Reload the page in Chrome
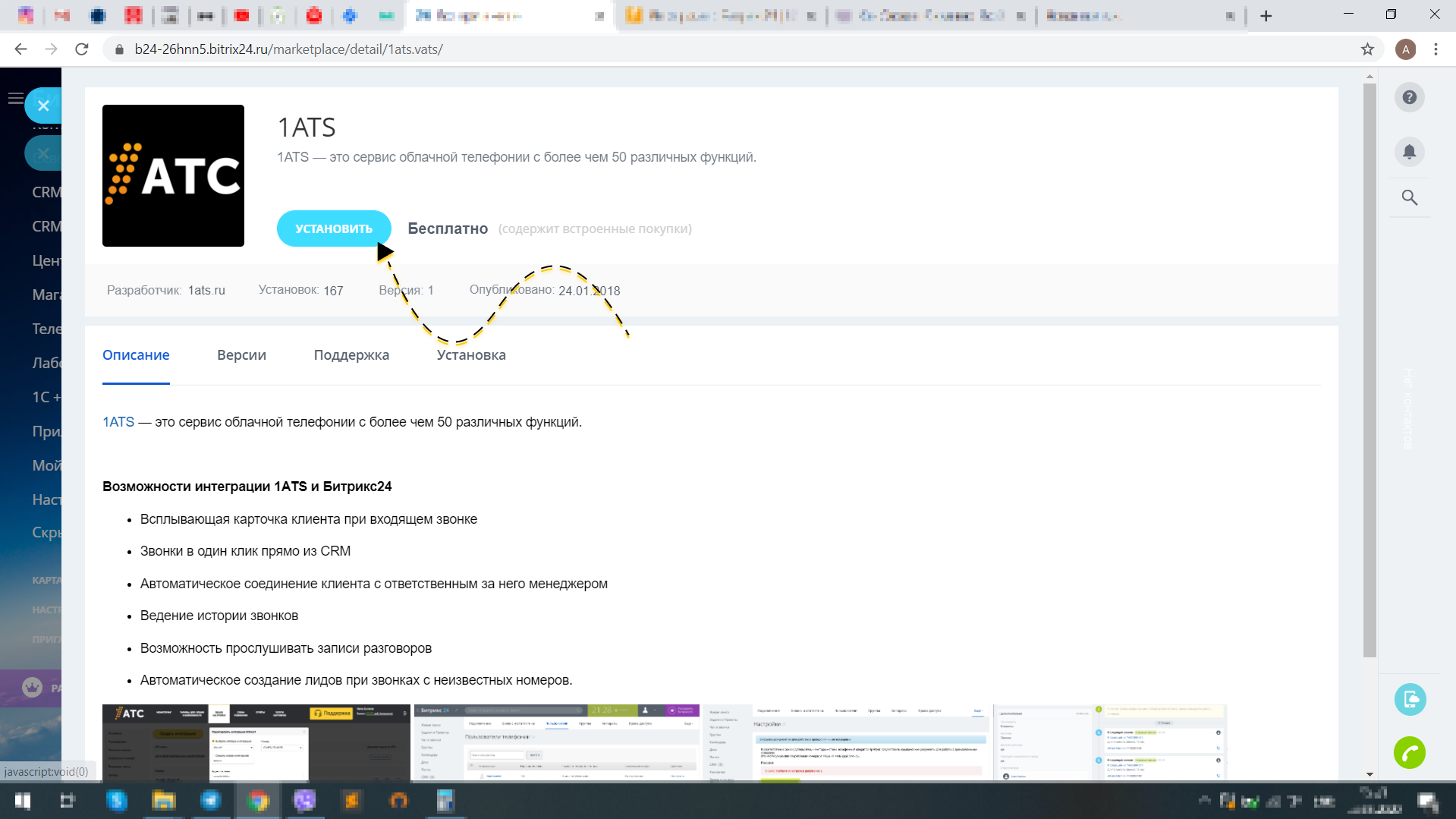 click(82, 49)
